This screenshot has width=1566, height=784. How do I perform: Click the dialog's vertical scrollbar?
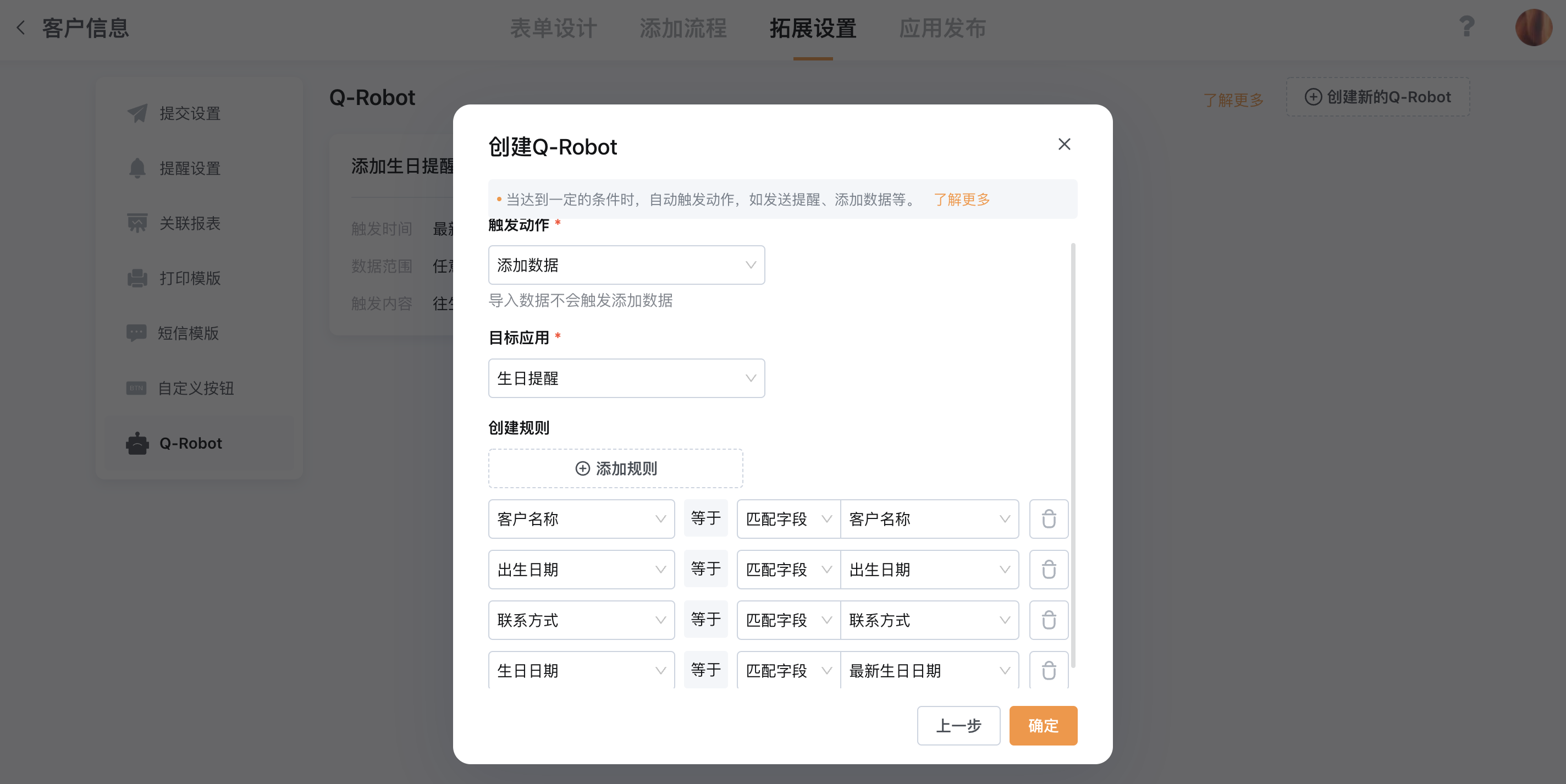coord(1073,456)
